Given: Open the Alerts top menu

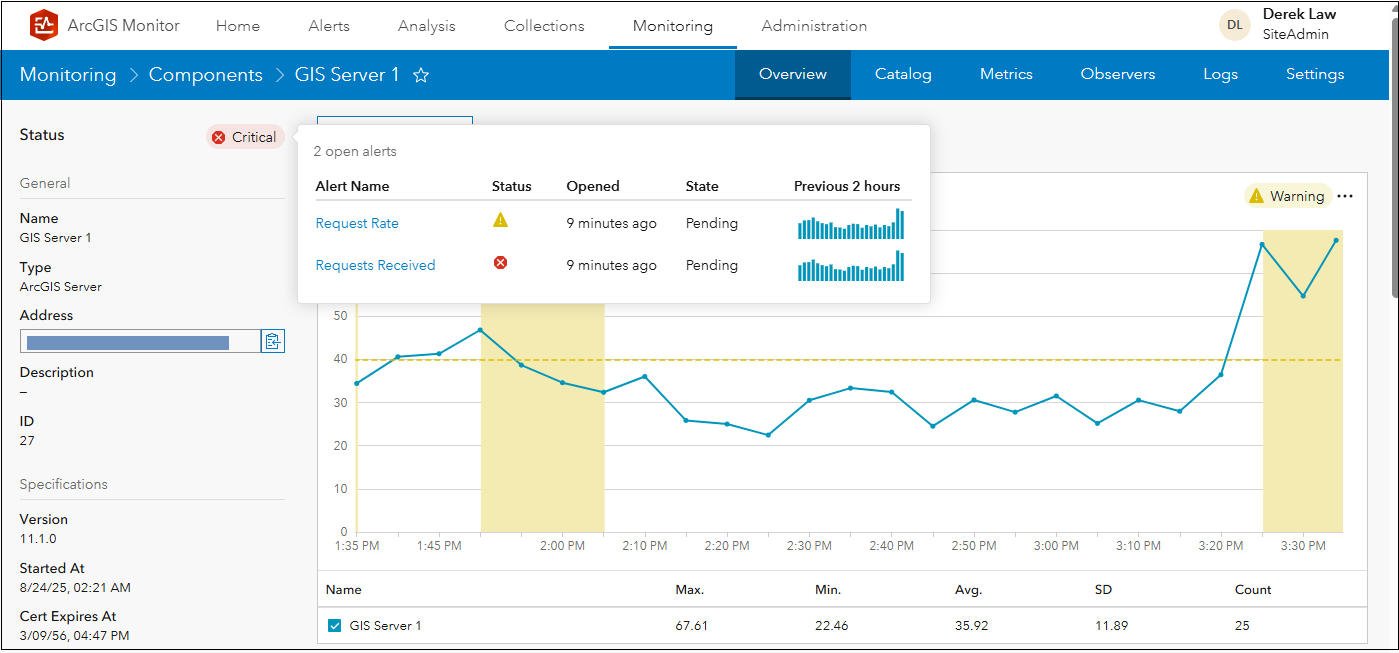Looking at the screenshot, I should click(x=329, y=26).
